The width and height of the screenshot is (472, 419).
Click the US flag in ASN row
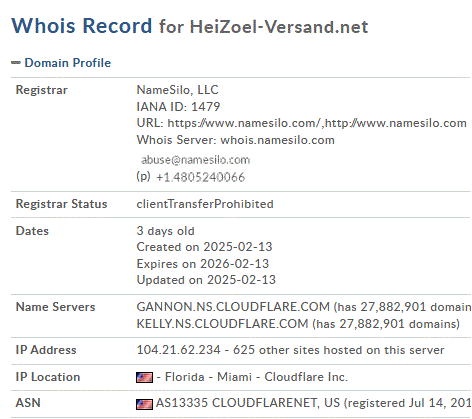click(x=144, y=404)
